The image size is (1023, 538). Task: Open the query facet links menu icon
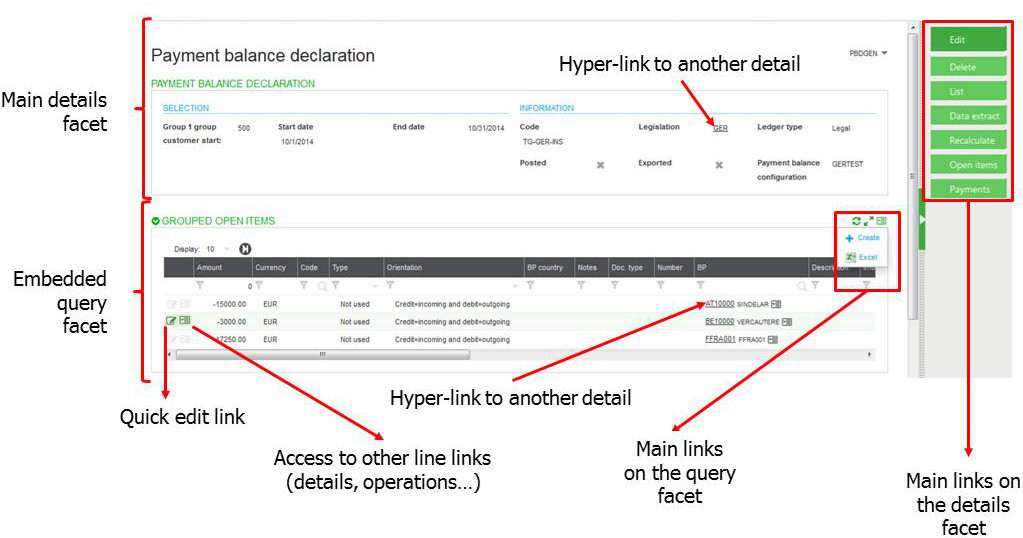881,221
